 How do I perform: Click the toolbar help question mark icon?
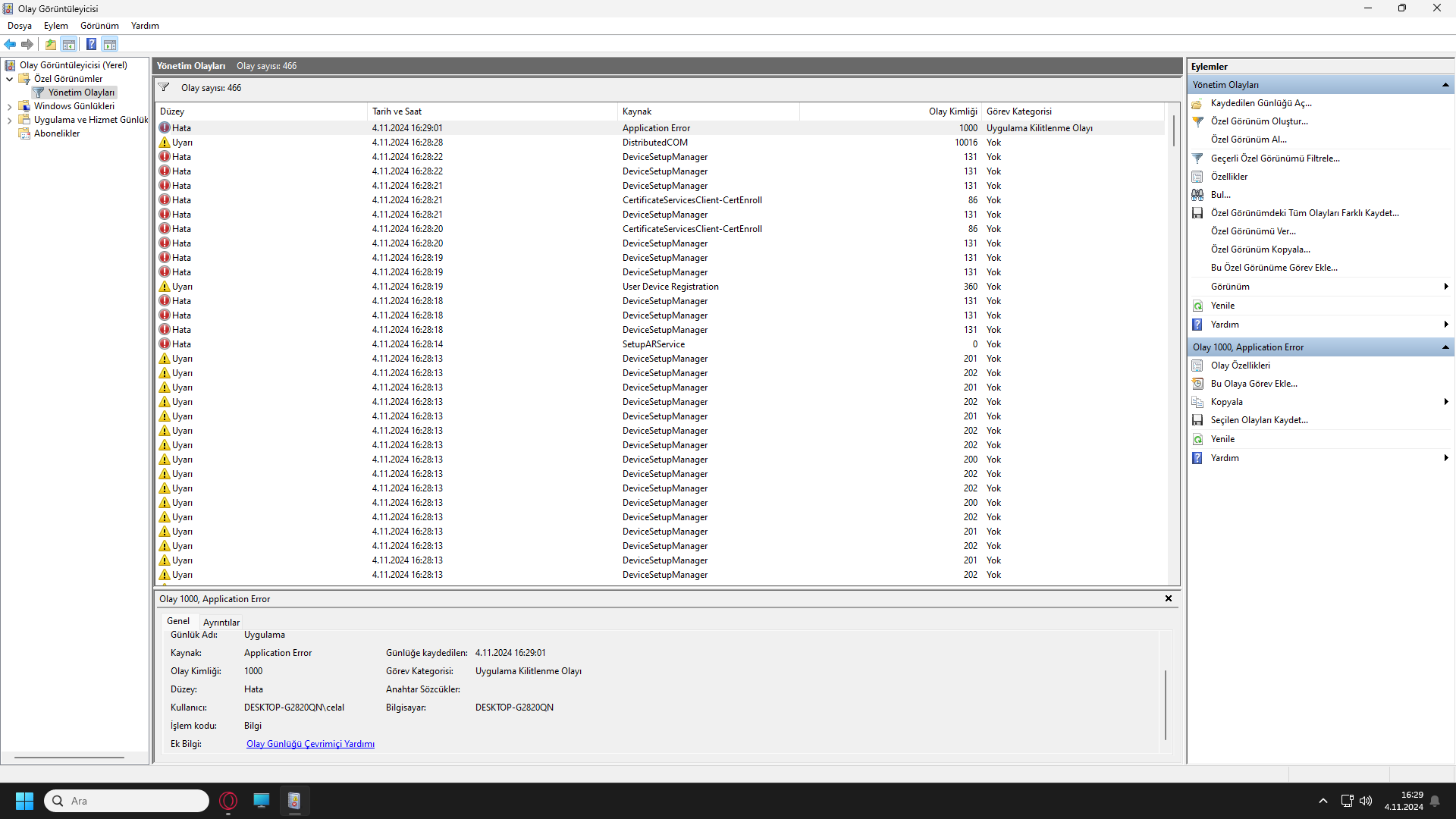pyautogui.click(x=91, y=44)
